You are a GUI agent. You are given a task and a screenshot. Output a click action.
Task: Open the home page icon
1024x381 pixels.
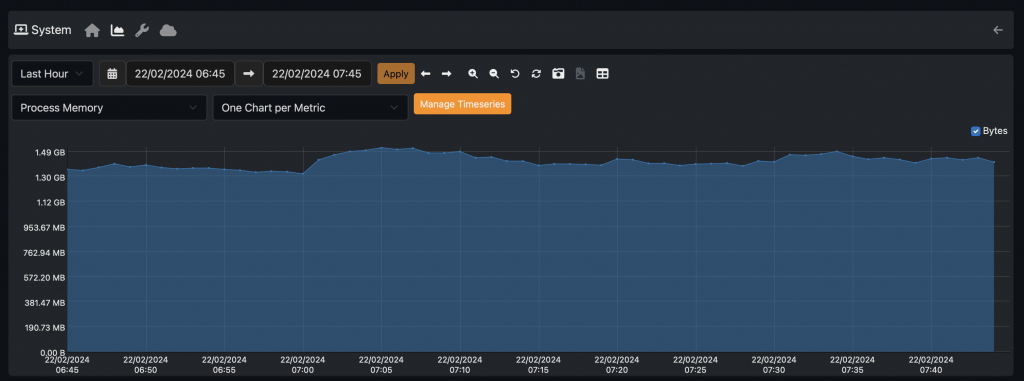coord(92,31)
